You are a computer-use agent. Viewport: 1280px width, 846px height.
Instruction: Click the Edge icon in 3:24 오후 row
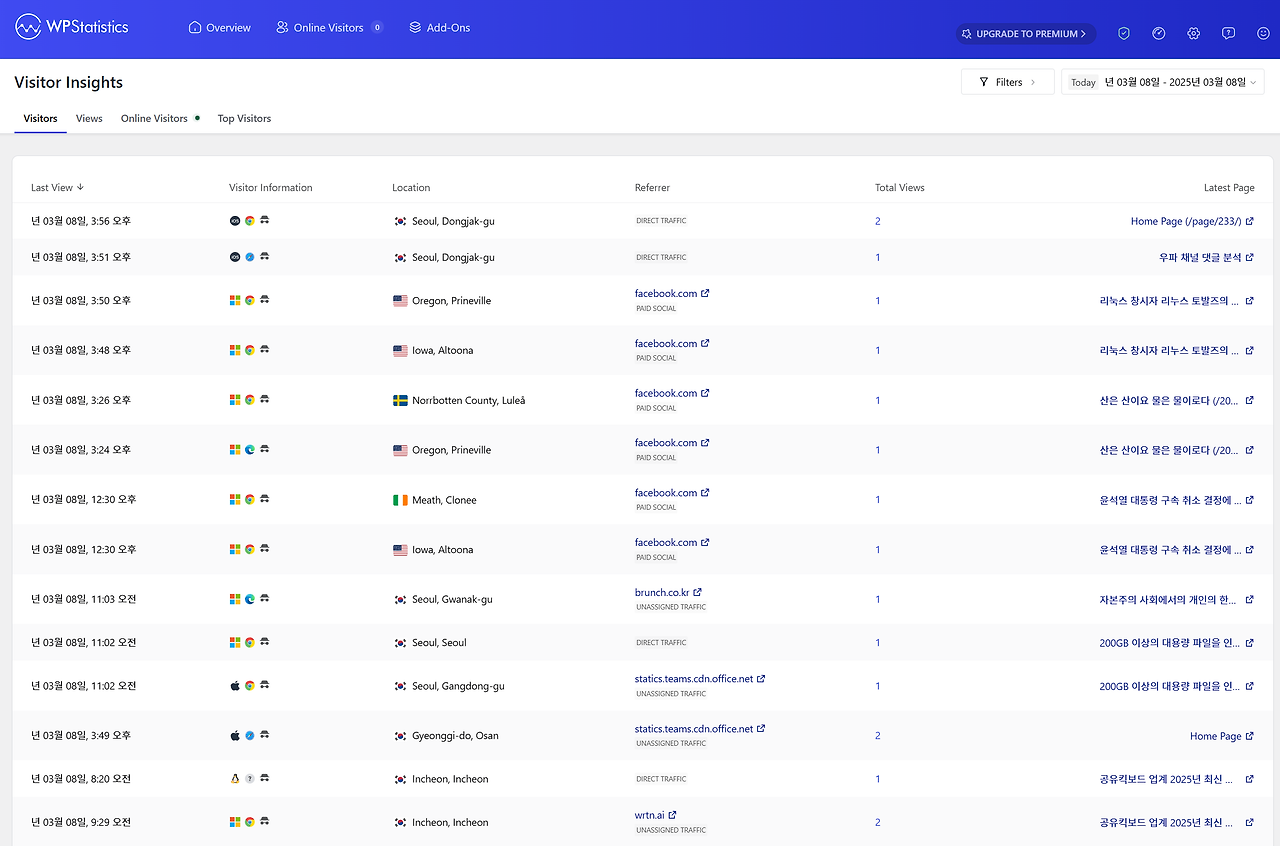250,450
